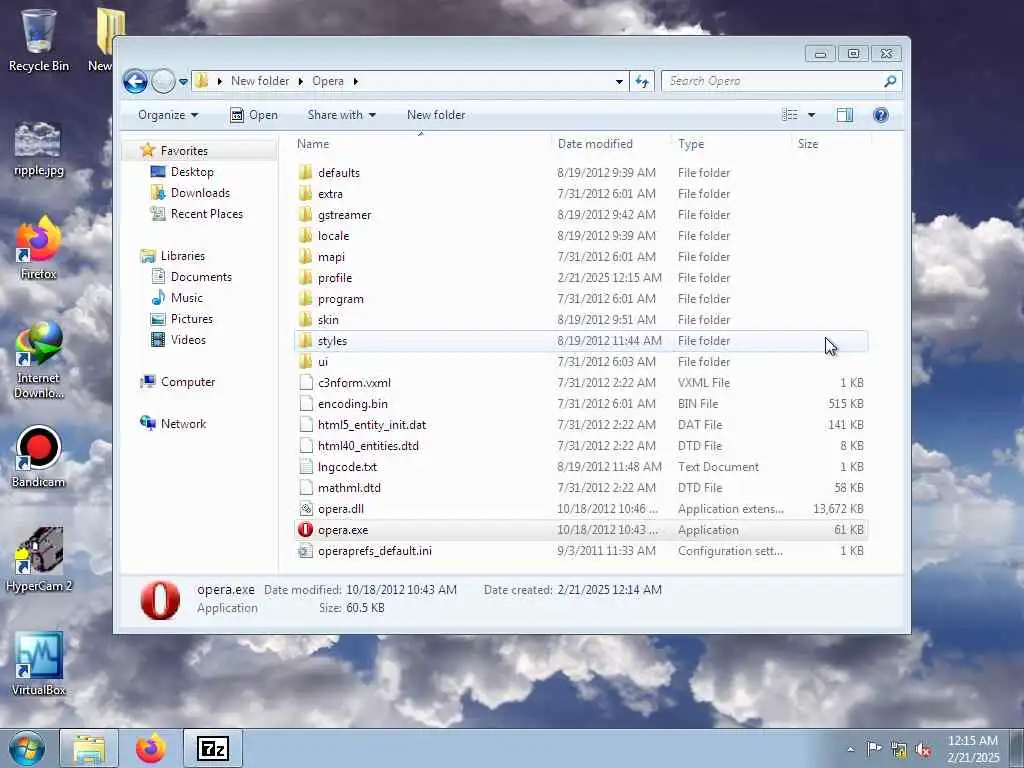Click the Search Opera input box

coord(771,81)
